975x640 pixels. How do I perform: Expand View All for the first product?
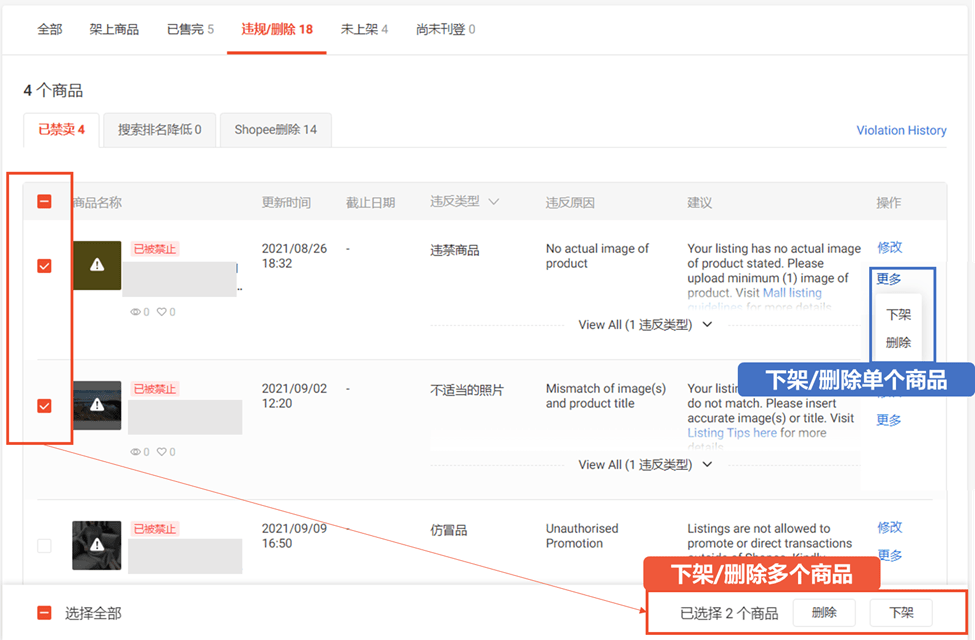click(x=644, y=325)
